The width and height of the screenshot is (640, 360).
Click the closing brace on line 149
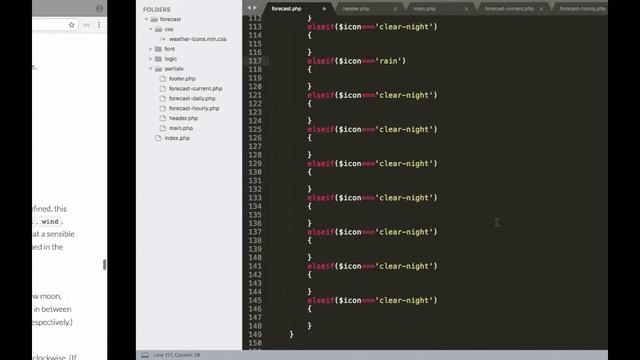coord(291,334)
